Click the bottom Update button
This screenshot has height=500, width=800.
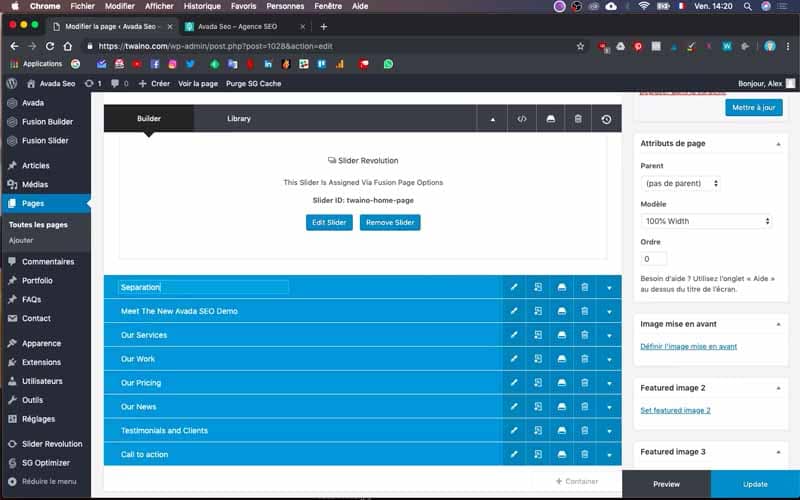click(755, 484)
